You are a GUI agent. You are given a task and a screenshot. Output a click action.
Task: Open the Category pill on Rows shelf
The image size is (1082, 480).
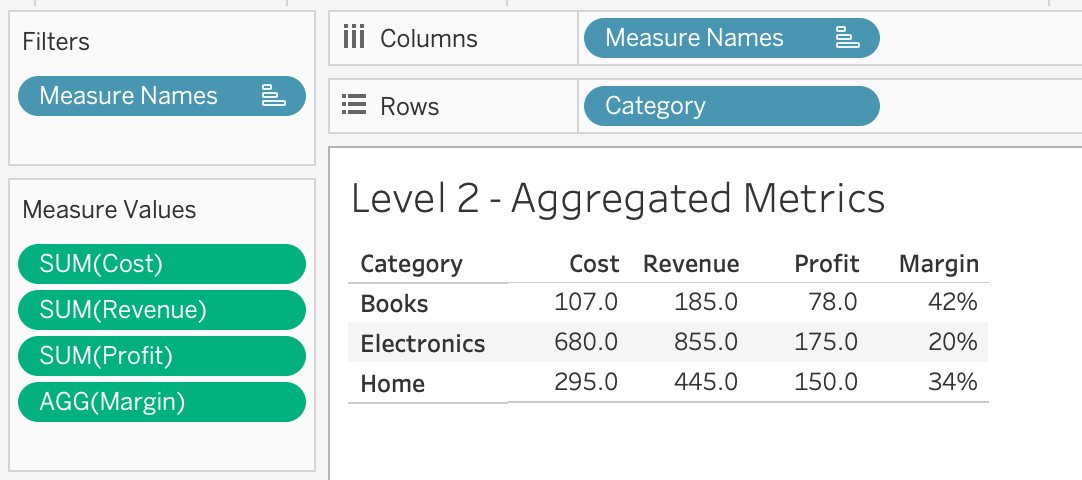(730, 106)
